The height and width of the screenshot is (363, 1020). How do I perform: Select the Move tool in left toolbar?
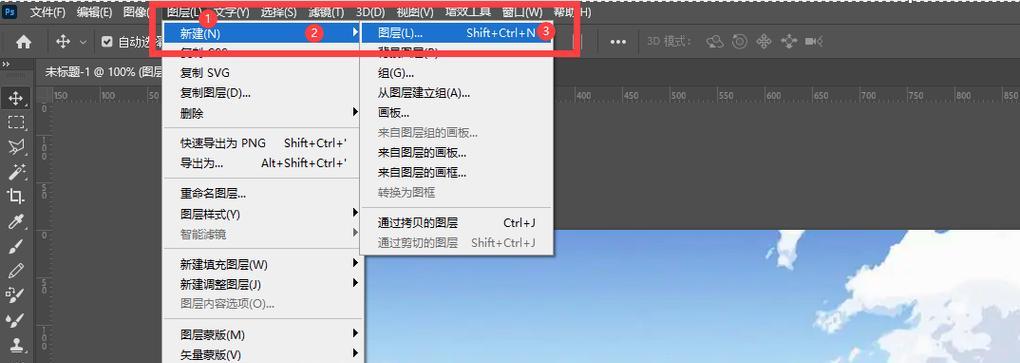[x=16, y=98]
